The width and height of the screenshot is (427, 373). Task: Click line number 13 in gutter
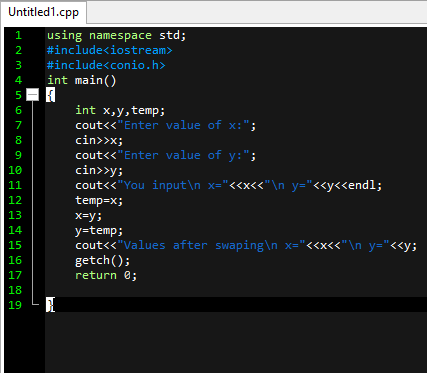click(x=15, y=215)
